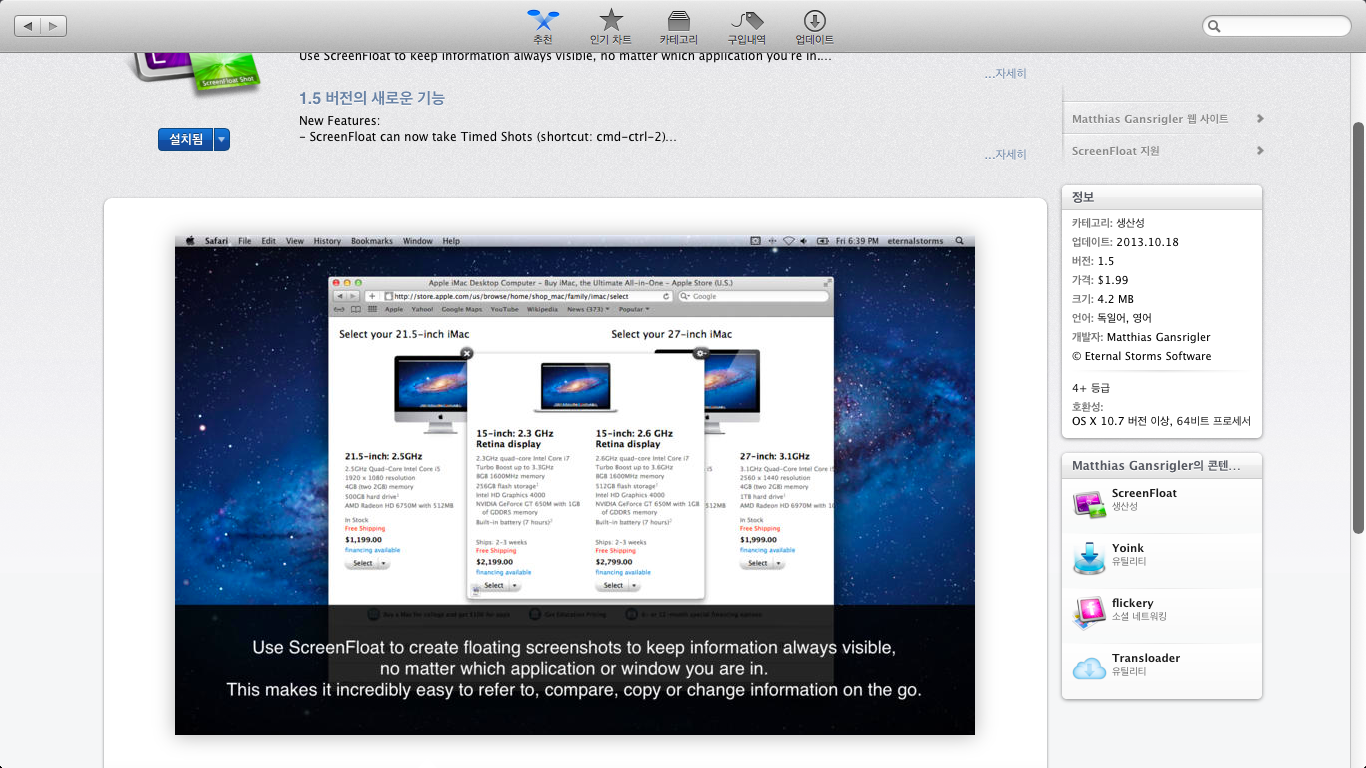
Task: Click the 가격: $1.99 info row
Action: tap(1100, 280)
